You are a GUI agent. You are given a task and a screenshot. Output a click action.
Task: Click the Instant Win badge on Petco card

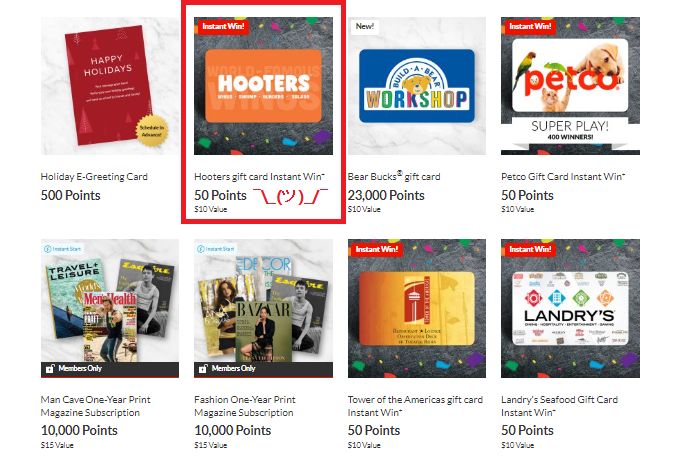coord(530,26)
